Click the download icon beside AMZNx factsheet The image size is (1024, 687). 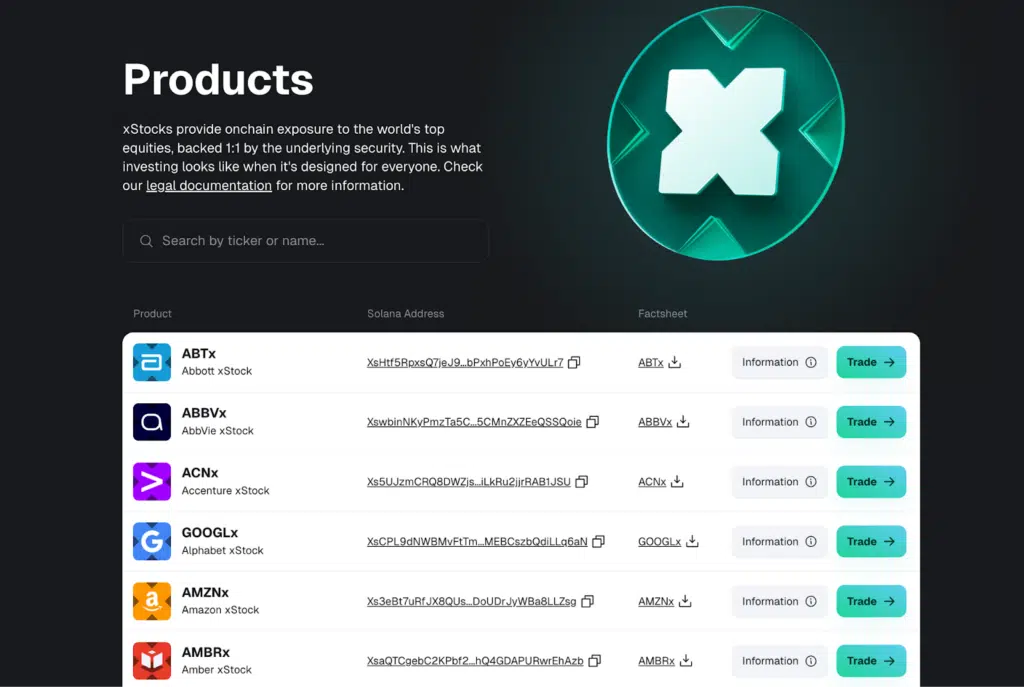[x=685, y=601]
